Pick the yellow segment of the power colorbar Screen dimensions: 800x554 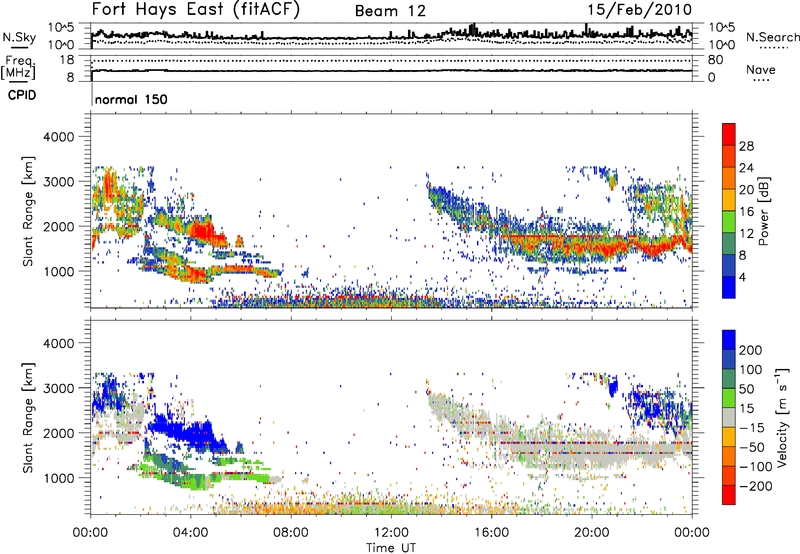(x=729, y=200)
